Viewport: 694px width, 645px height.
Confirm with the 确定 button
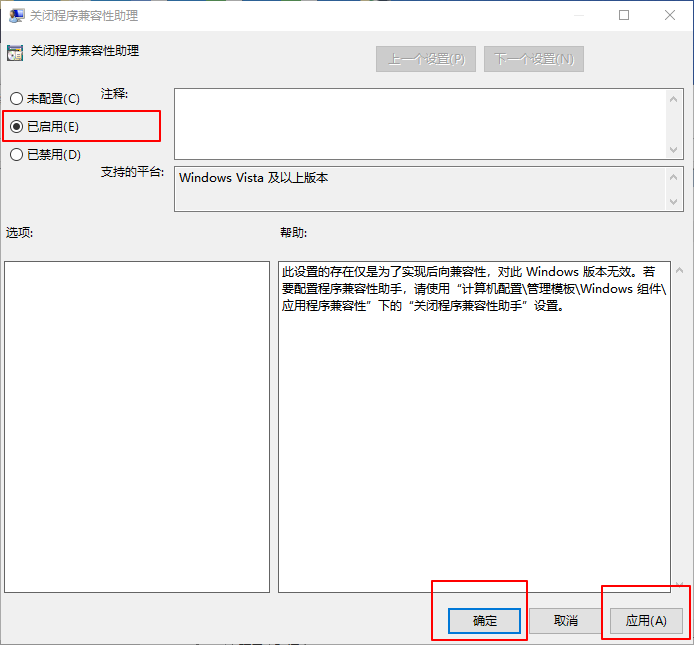pyautogui.click(x=485, y=621)
